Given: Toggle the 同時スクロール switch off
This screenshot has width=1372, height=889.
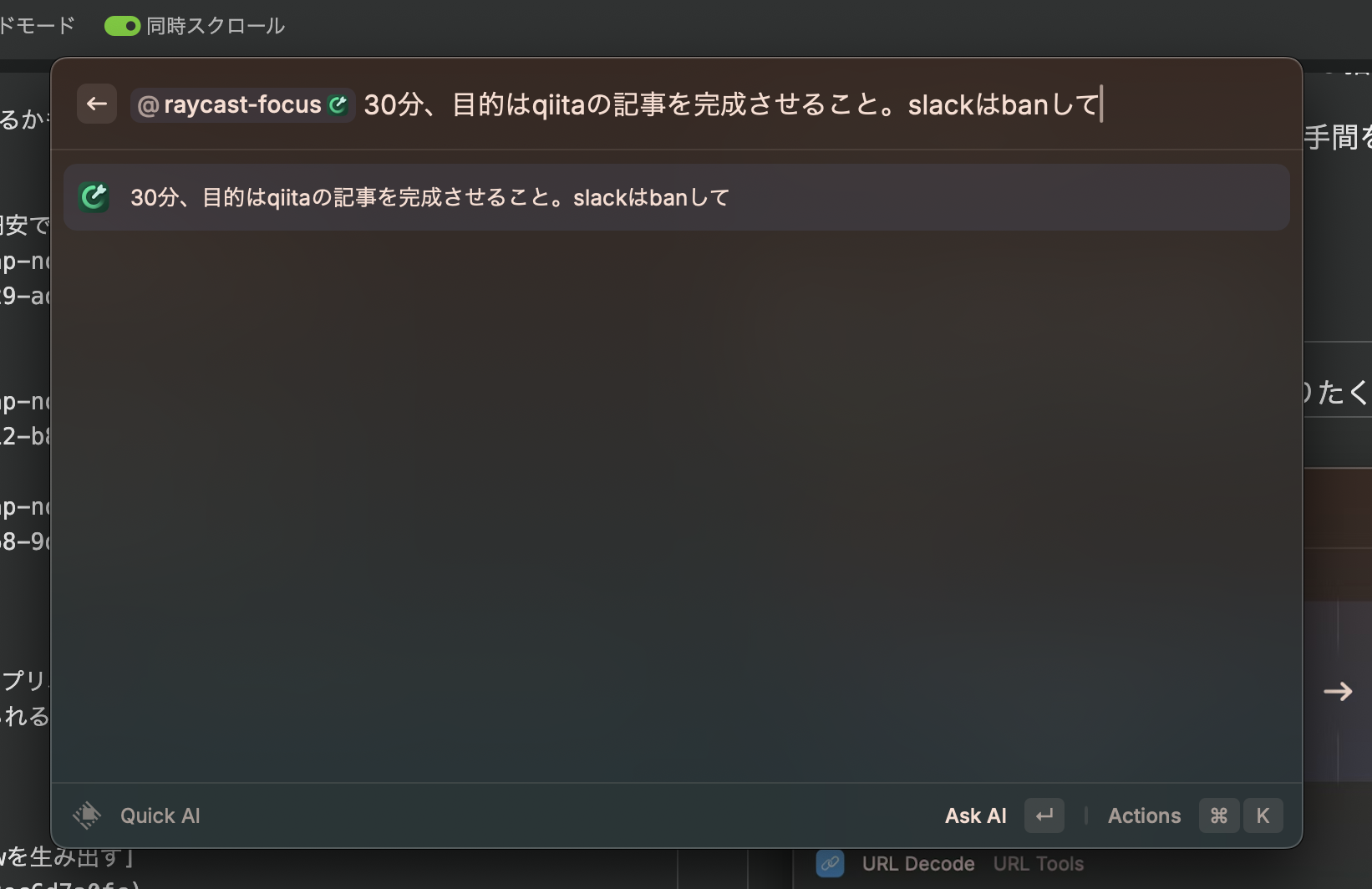Looking at the screenshot, I should click(122, 27).
